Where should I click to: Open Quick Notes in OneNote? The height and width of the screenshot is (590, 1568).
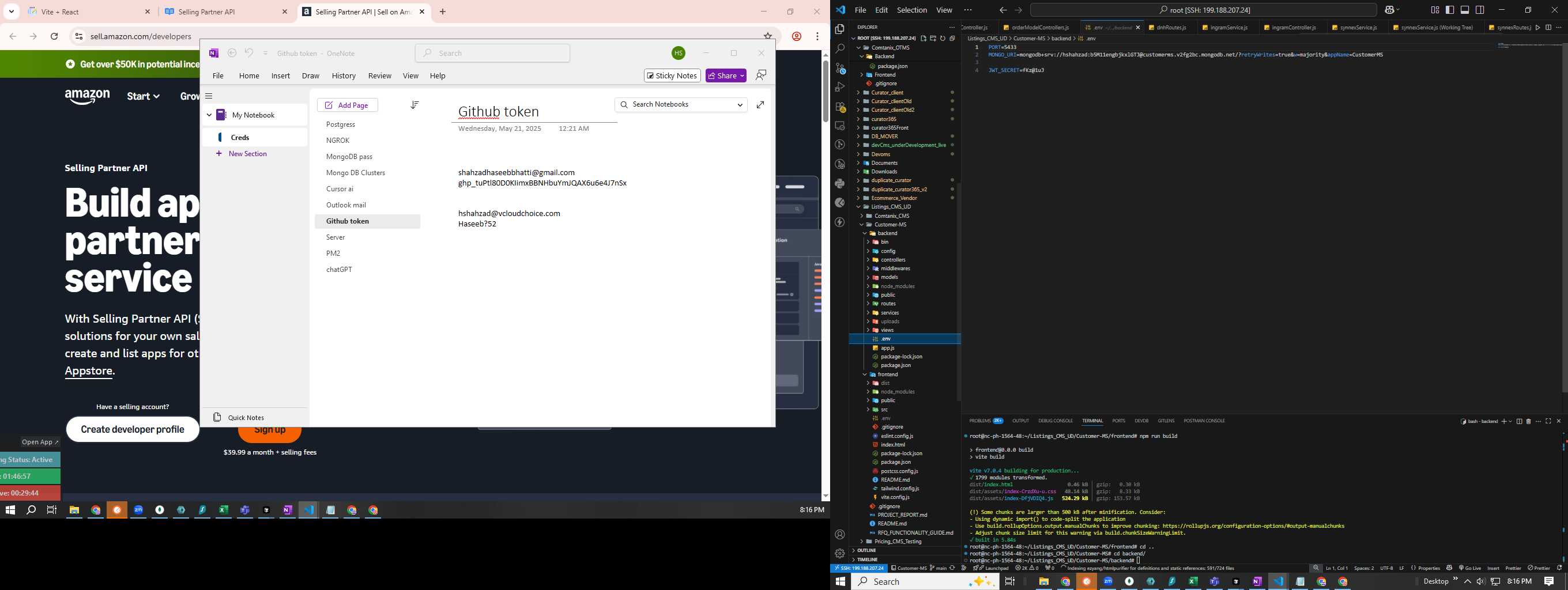point(239,417)
